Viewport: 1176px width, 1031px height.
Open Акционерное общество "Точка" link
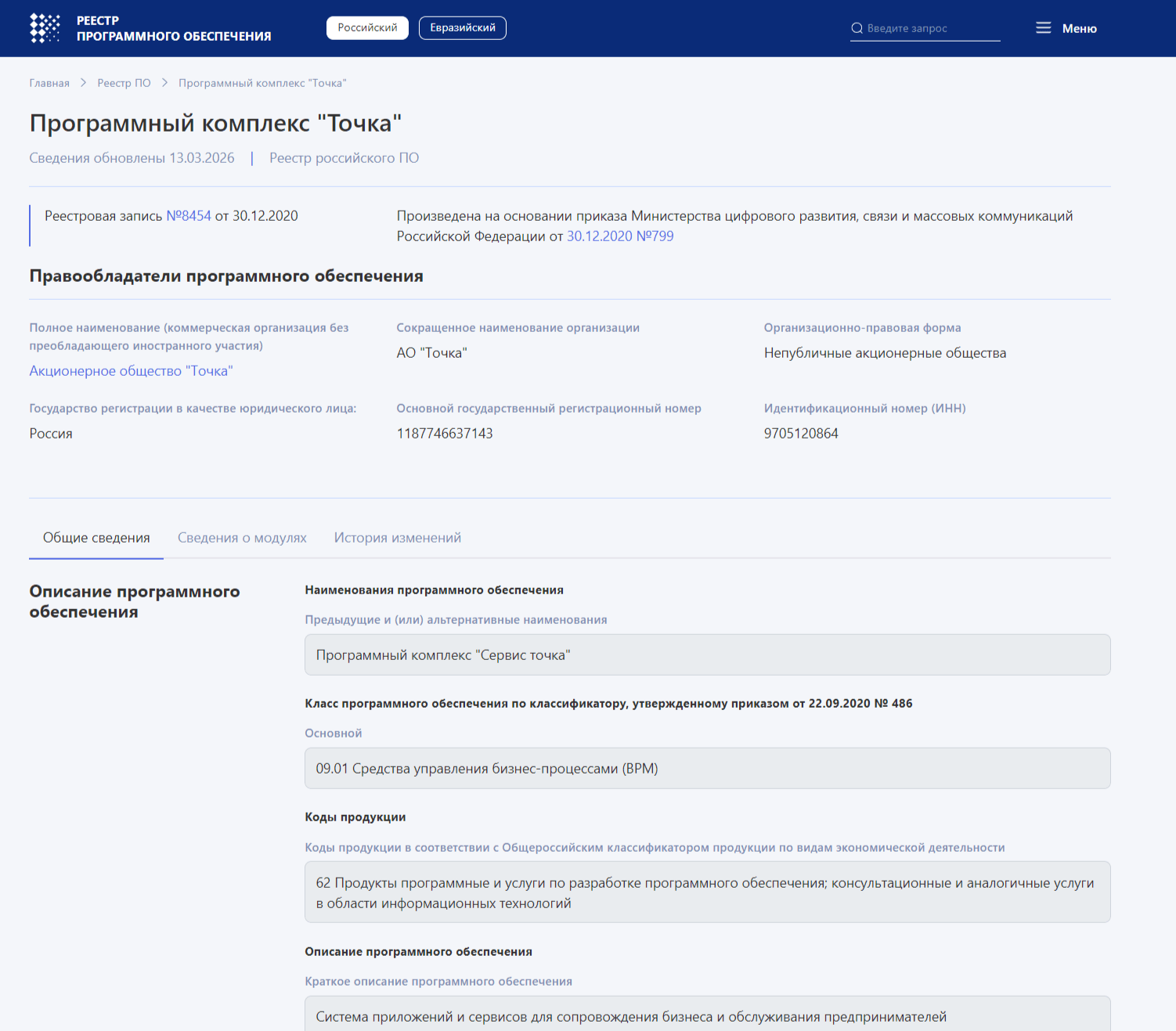(131, 371)
